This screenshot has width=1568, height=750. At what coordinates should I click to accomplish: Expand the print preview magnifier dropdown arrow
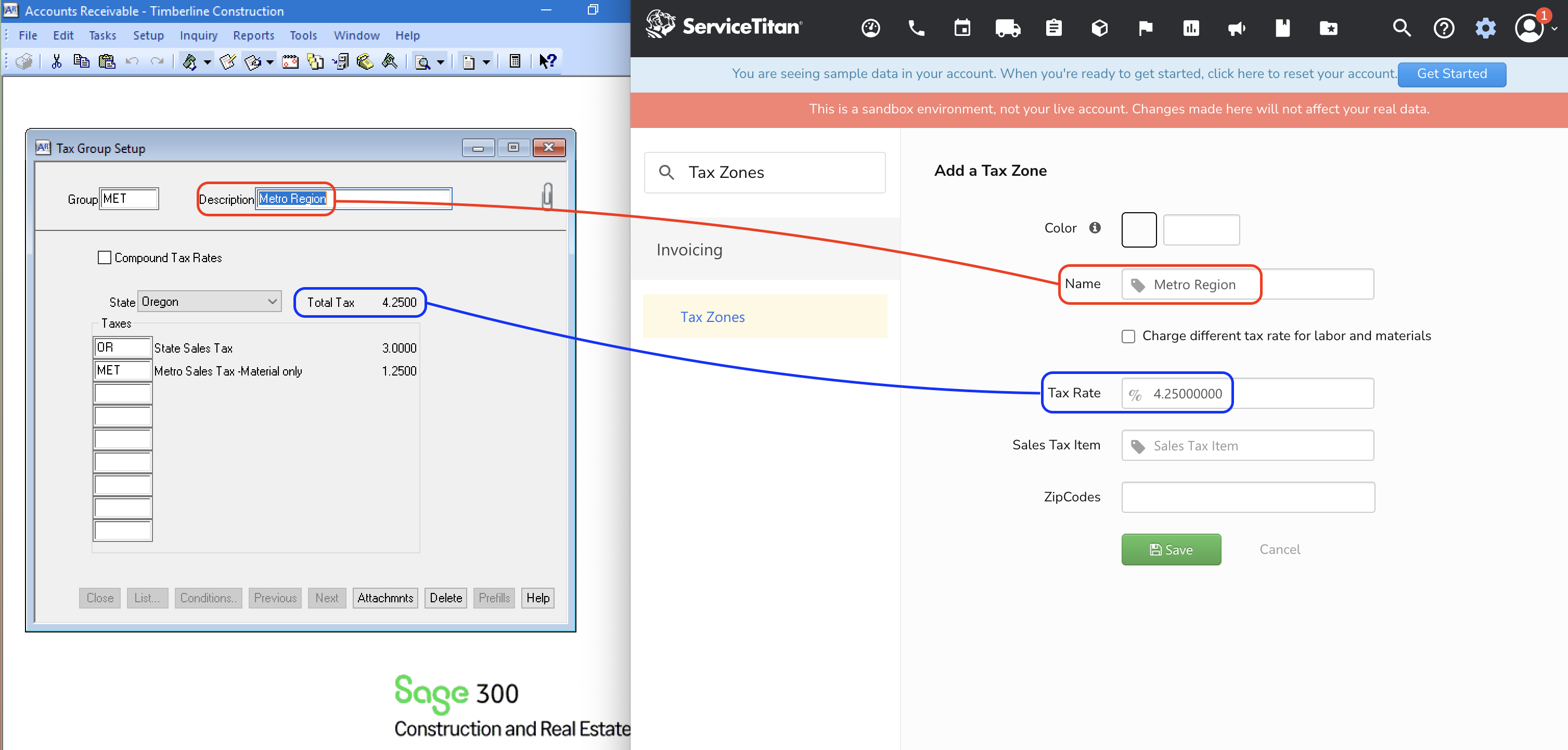pyautogui.click(x=440, y=62)
